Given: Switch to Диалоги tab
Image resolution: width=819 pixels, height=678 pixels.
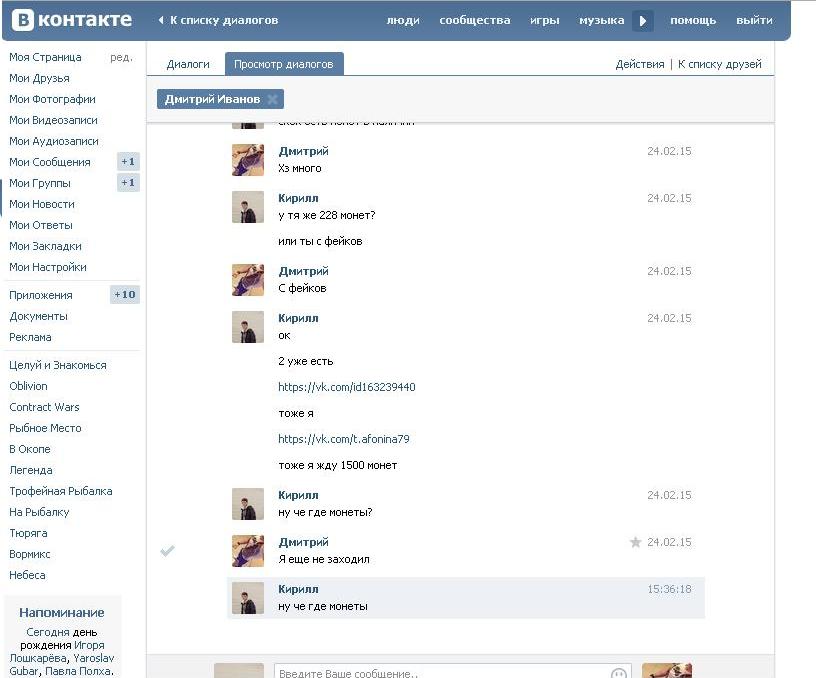Looking at the screenshot, I should pos(188,64).
